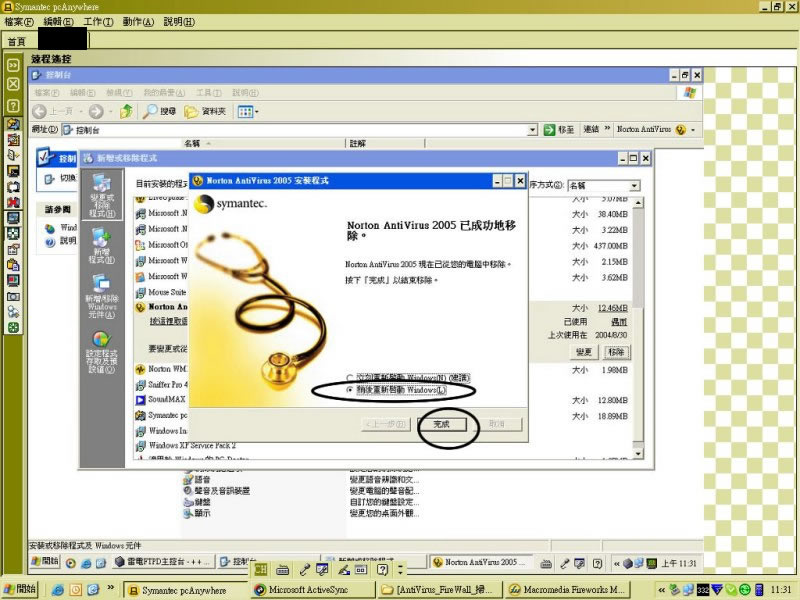
Task: Click the 名稱 column header
Action: (x=263, y=143)
